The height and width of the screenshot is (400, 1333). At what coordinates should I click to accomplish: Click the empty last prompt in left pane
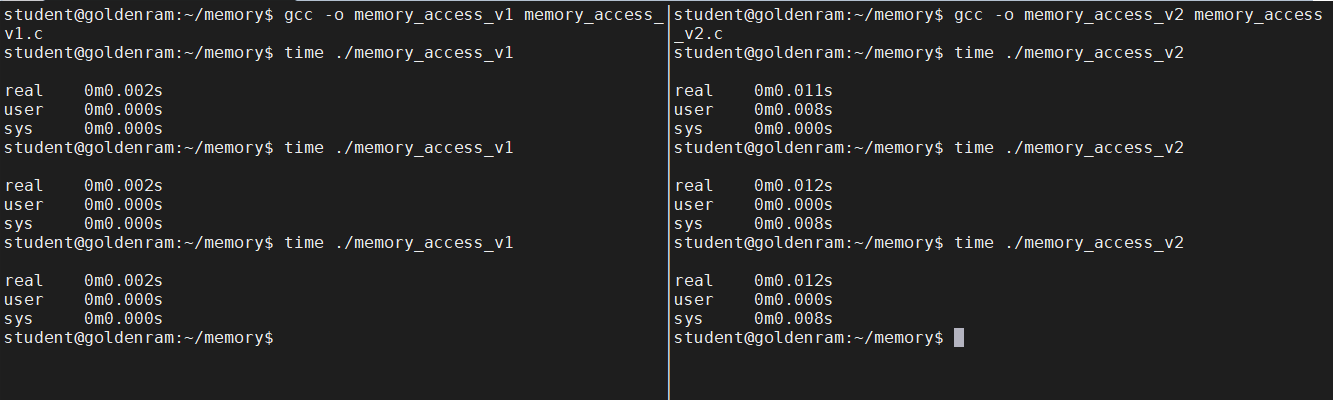(x=139, y=338)
